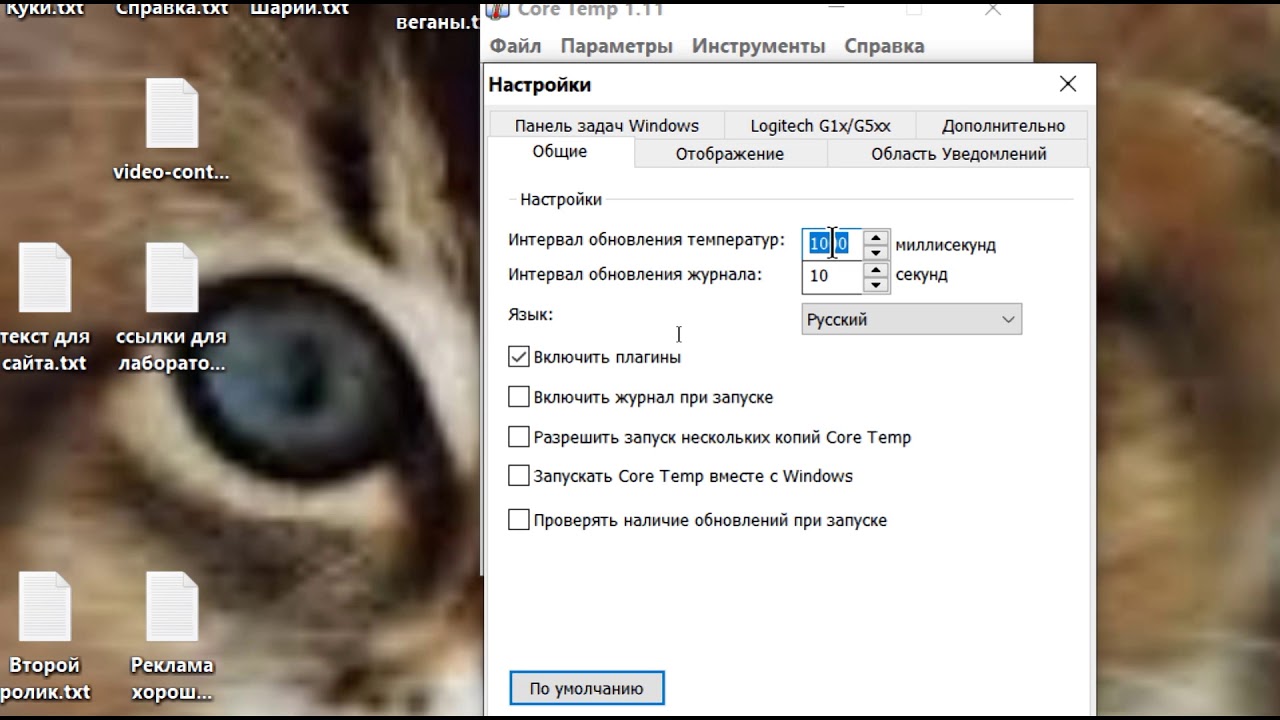
Task: Click the Интервал обновления температур label
Action: coord(646,241)
